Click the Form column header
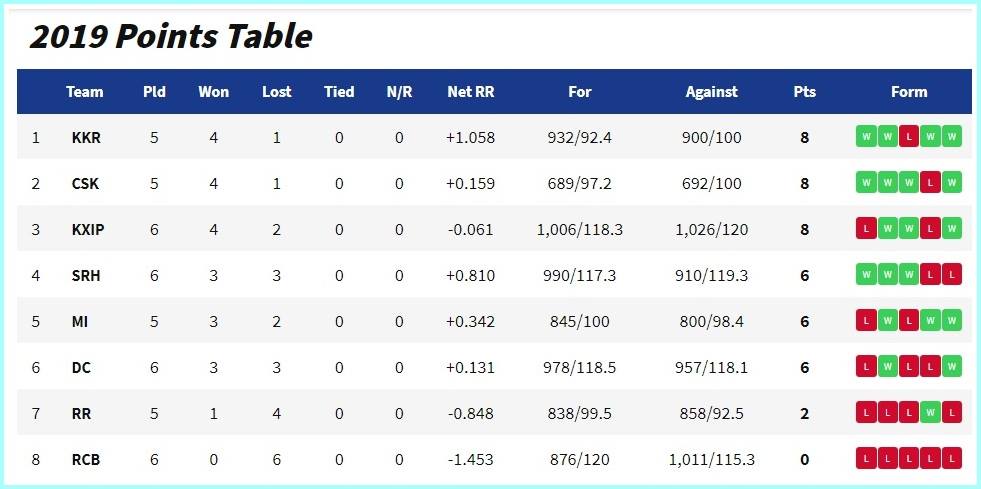 coord(908,92)
